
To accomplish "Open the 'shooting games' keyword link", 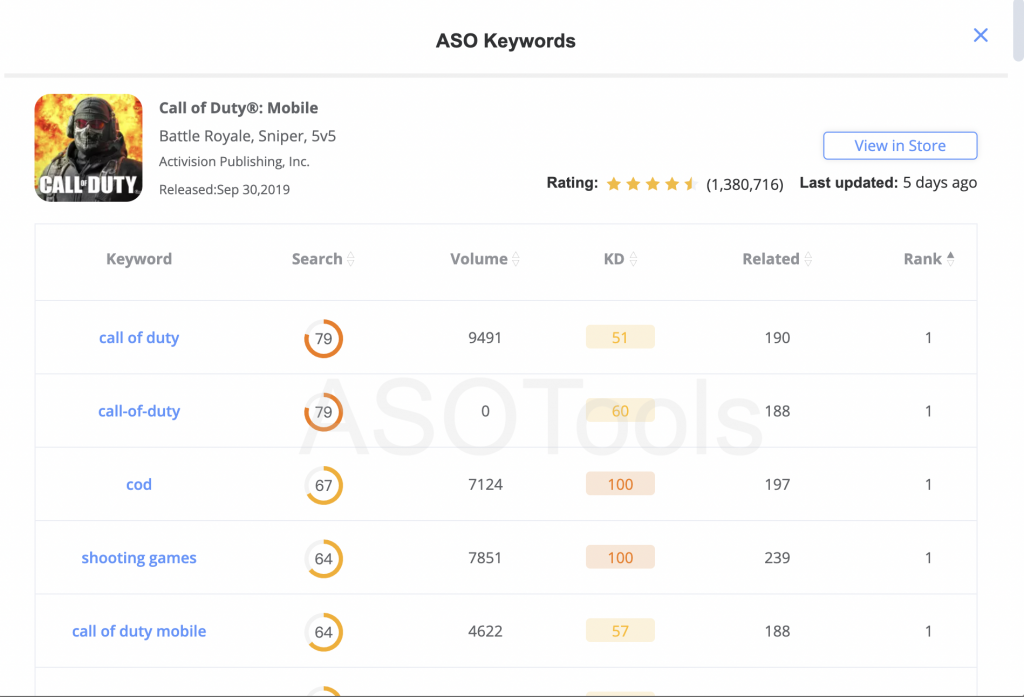I will coord(139,558).
